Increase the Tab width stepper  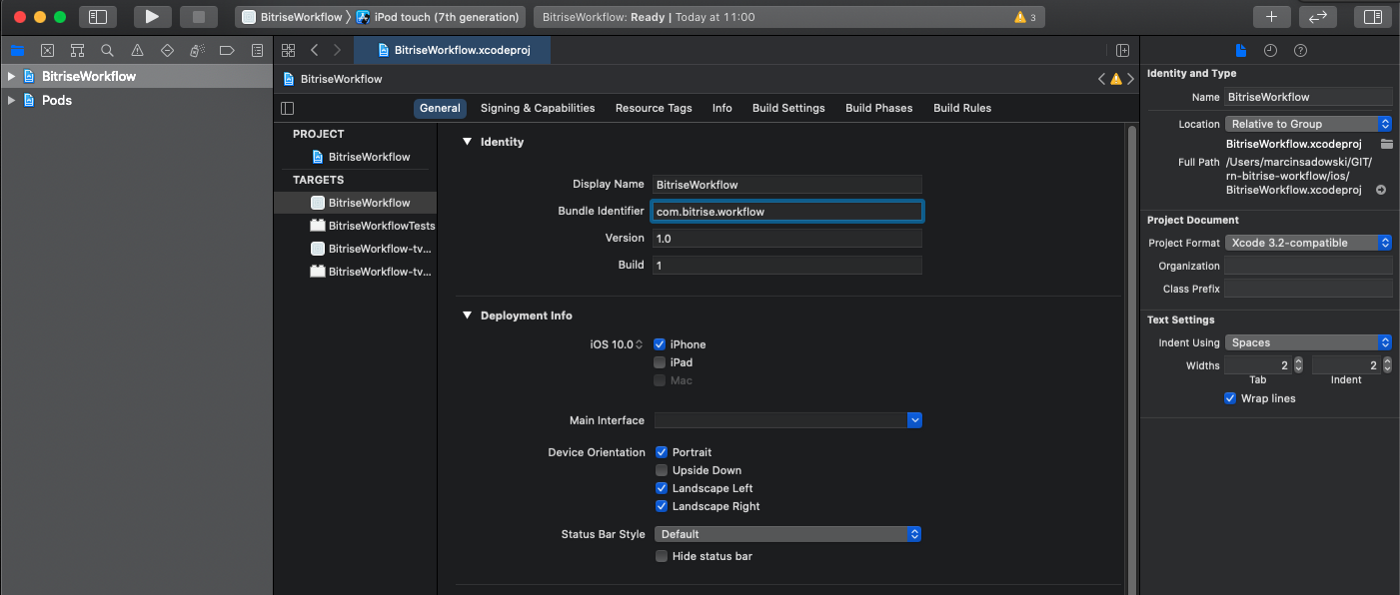pyautogui.click(x=1298, y=362)
